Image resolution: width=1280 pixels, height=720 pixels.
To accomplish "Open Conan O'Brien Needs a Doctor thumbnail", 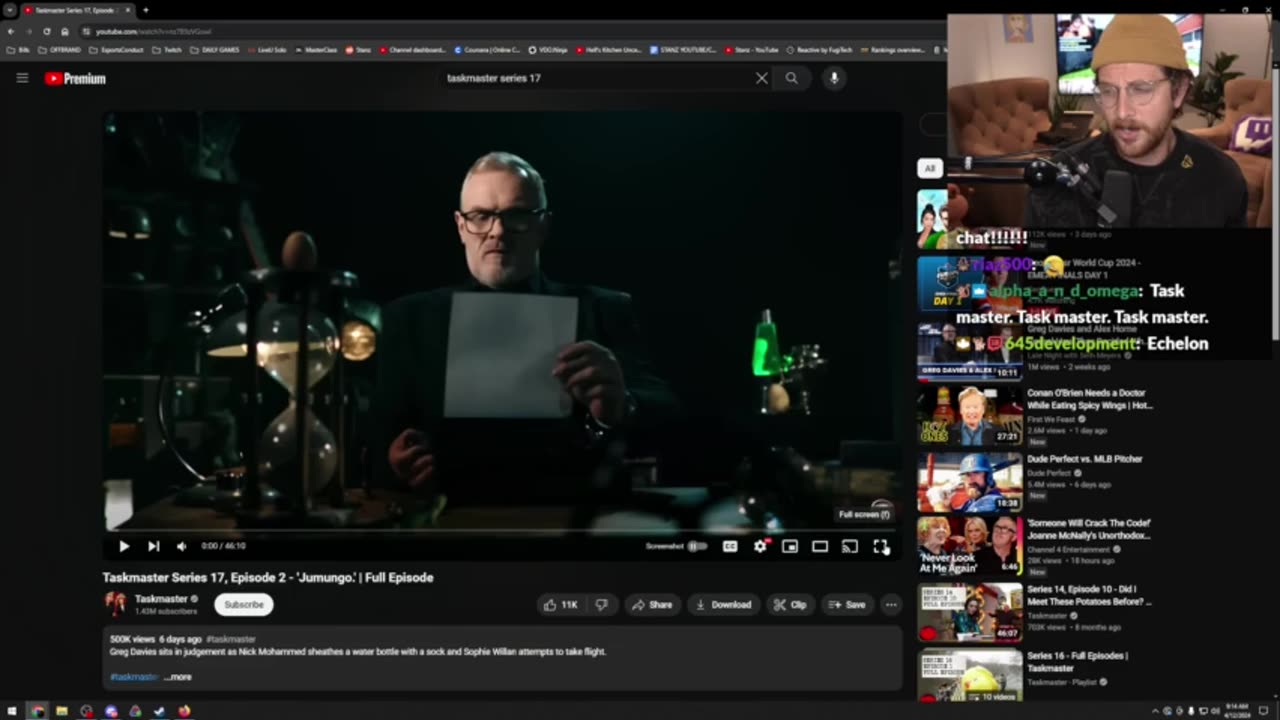I will (969, 416).
